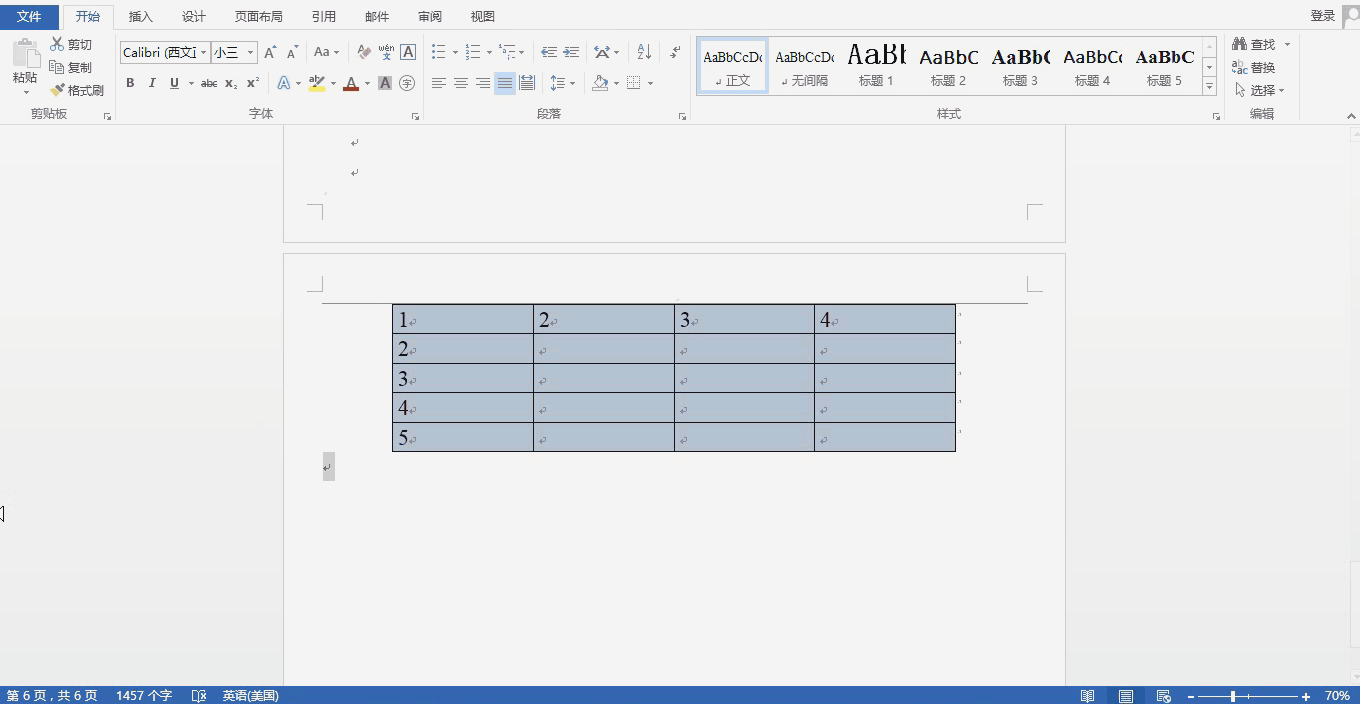The width and height of the screenshot is (1360, 704).
Task: Open the font name dropdown (Calibri)
Action: [204, 52]
